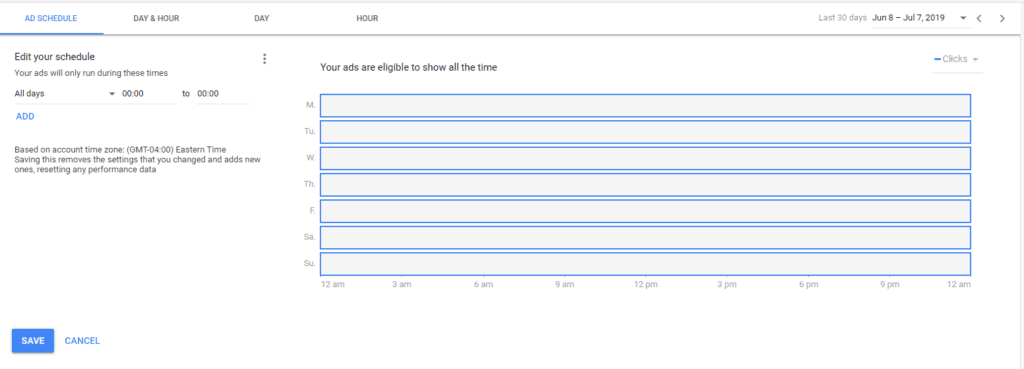Click the 6 am axis label

pos(483,285)
